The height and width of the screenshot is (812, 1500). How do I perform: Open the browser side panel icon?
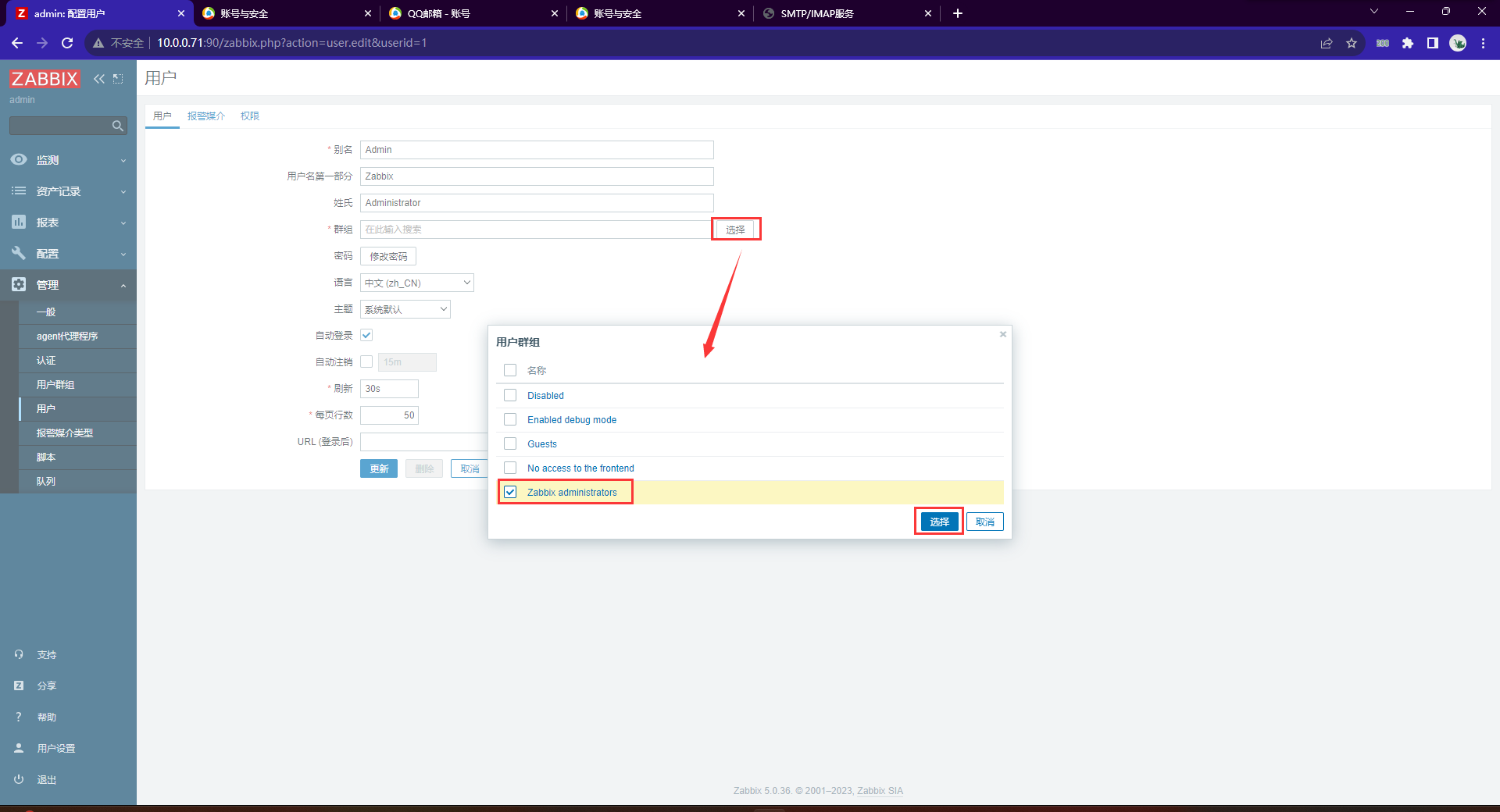pos(1433,43)
